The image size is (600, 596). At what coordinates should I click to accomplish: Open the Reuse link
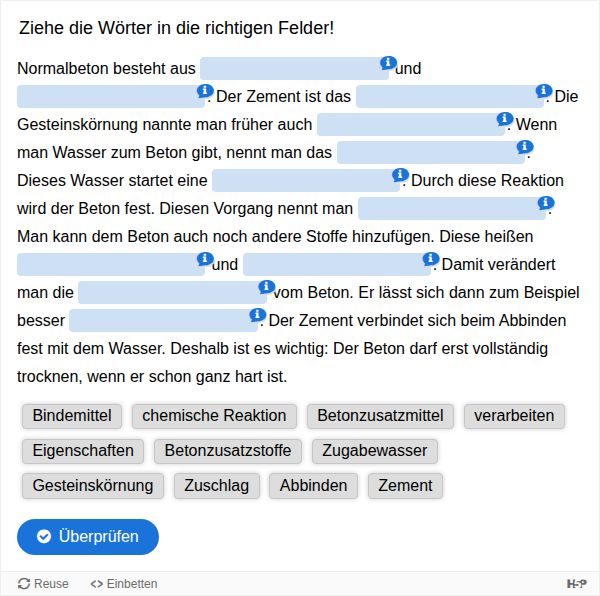point(44,584)
